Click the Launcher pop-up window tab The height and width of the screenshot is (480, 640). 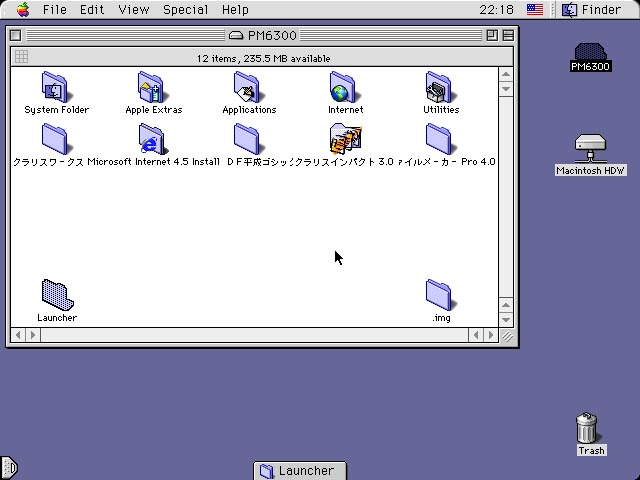pos(300,471)
